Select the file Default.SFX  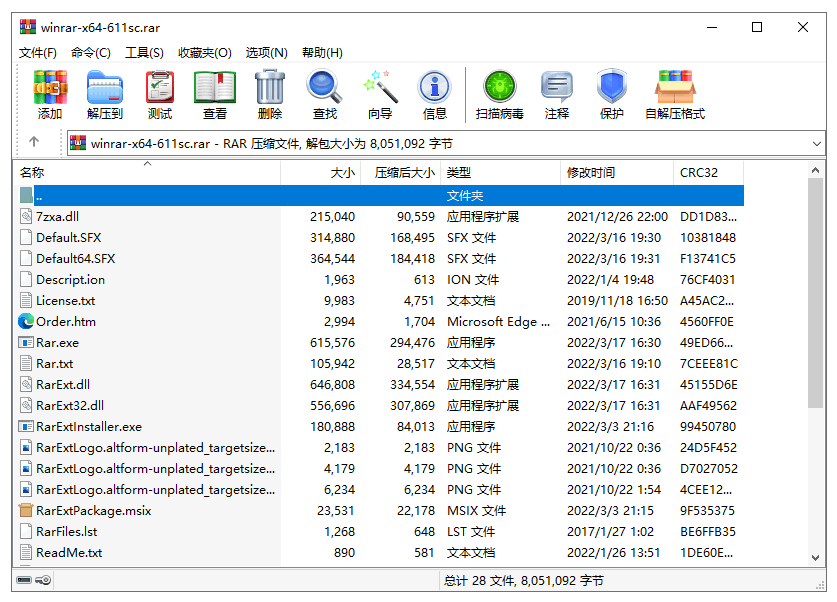click(68, 237)
